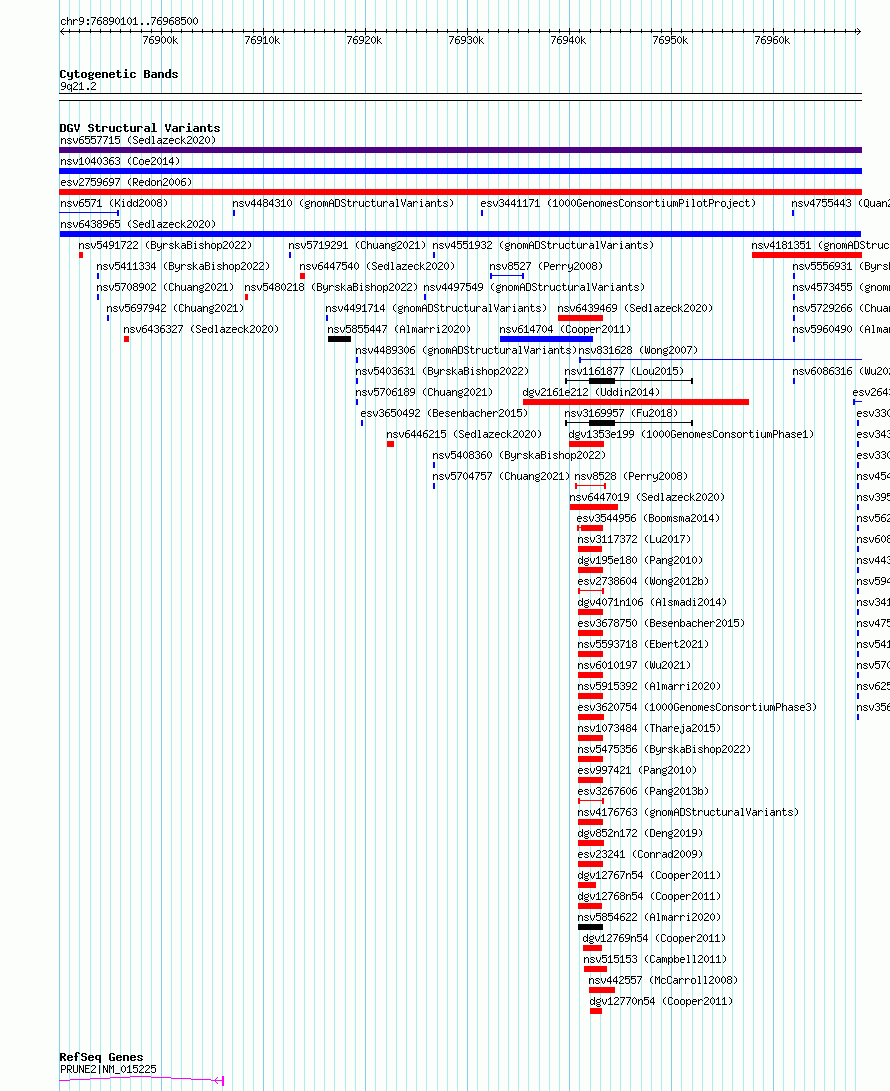Viewport: 890px width, 1091px height.
Task: Open esv3620754 1000GenomesConsortiumPhase3 label
Action: [x=698, y=707]
